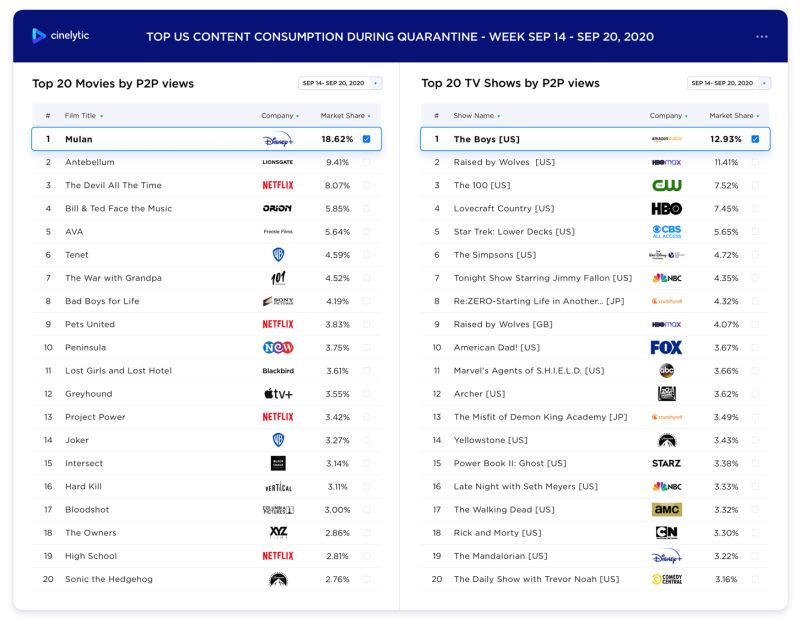
Task: Click the AMC logo beside The Walking Dead
Action: click(x=666, y=510)
